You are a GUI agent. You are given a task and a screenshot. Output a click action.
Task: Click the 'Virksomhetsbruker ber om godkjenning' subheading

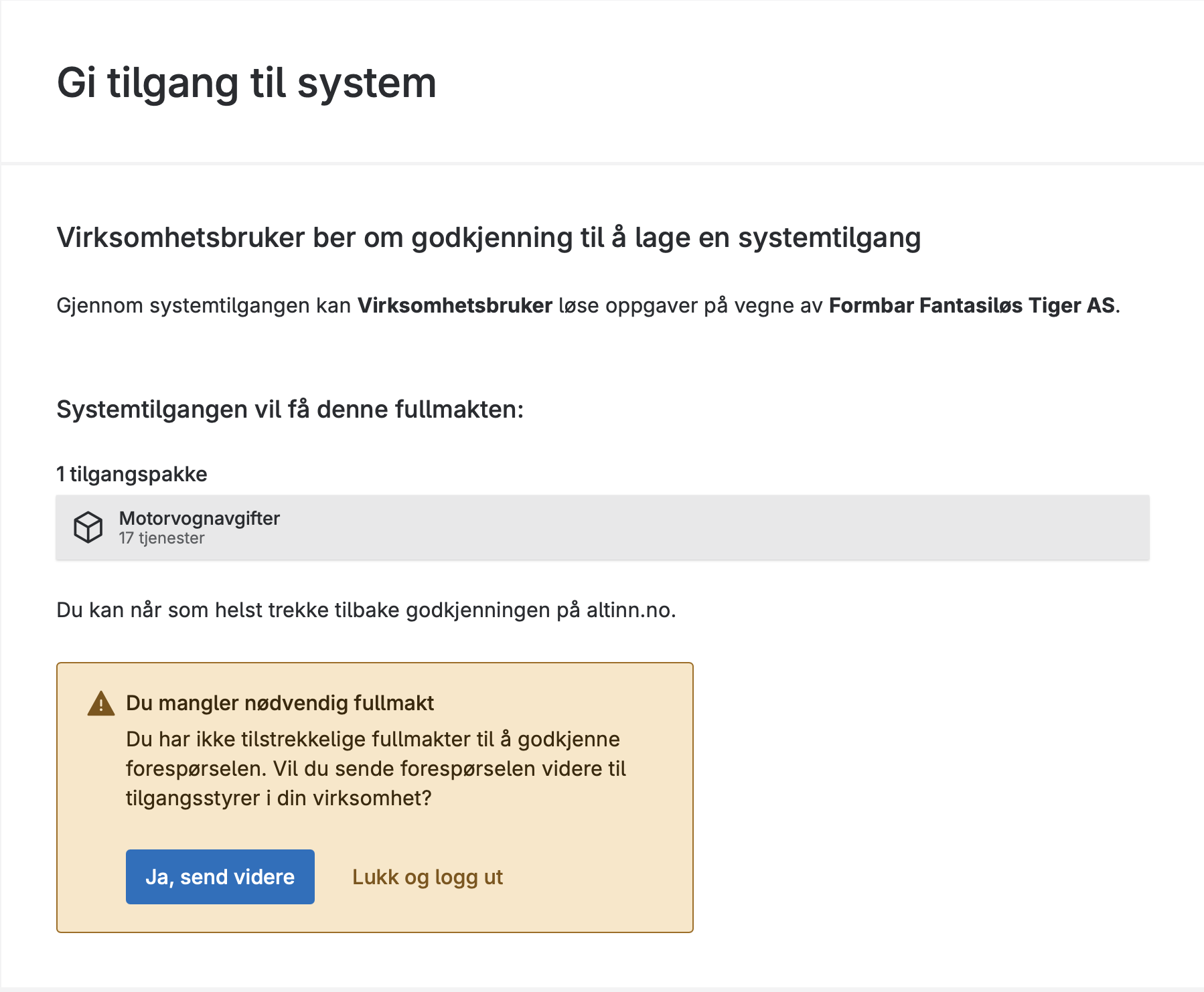coord(488,238)
